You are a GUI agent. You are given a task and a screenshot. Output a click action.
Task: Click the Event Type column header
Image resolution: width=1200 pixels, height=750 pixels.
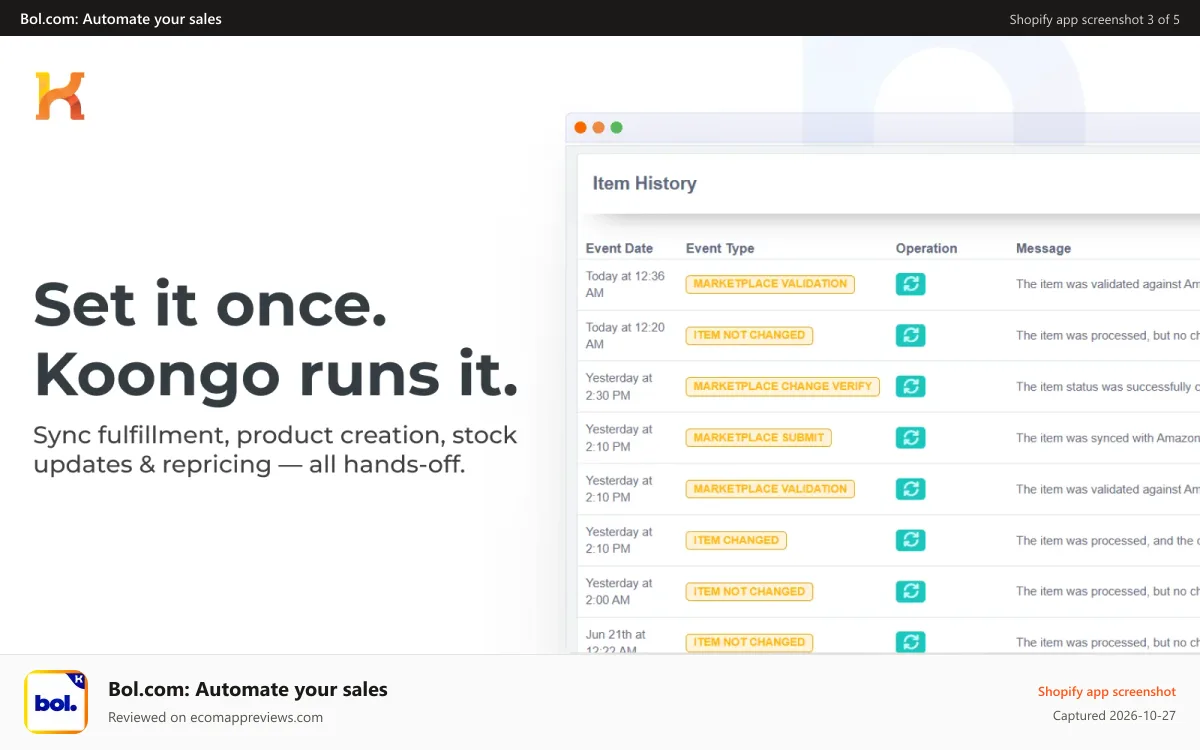720,248
